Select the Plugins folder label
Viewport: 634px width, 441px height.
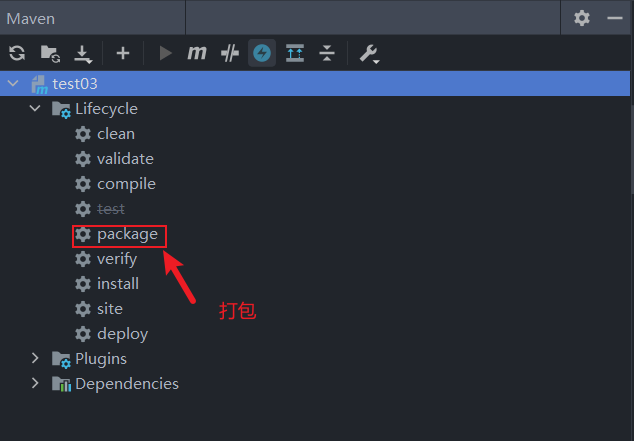(101, 359)
